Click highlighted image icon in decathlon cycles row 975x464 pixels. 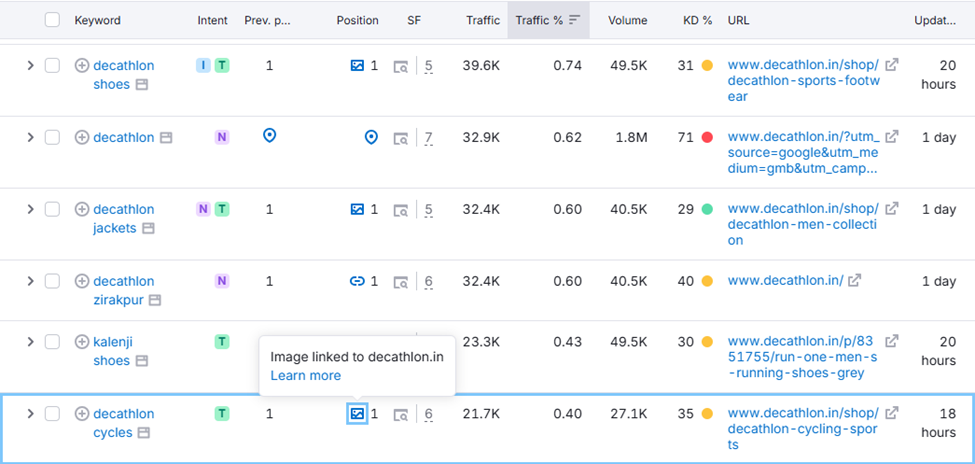click(357, 414)
